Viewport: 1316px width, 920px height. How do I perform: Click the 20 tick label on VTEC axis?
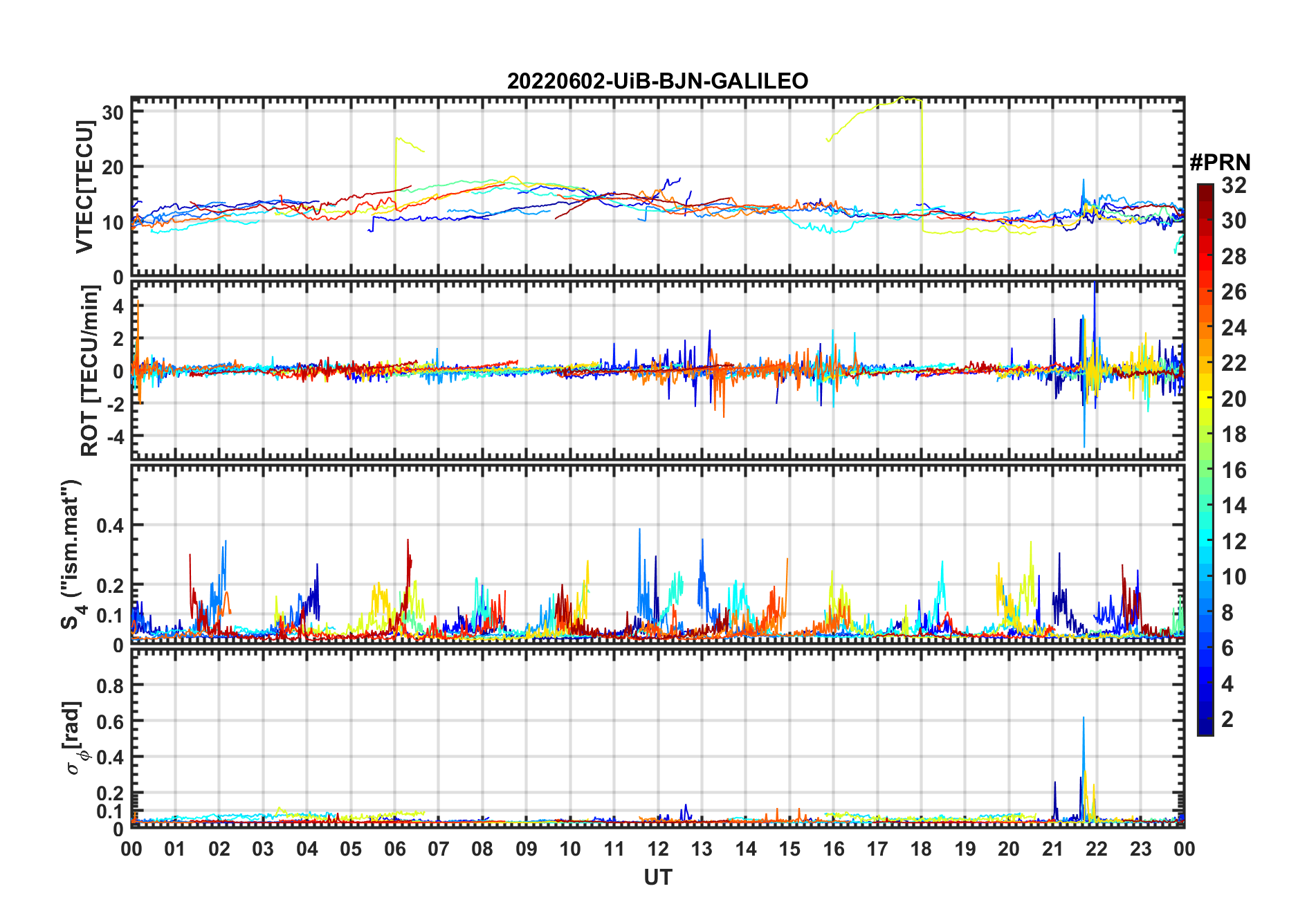click(113, 167)
